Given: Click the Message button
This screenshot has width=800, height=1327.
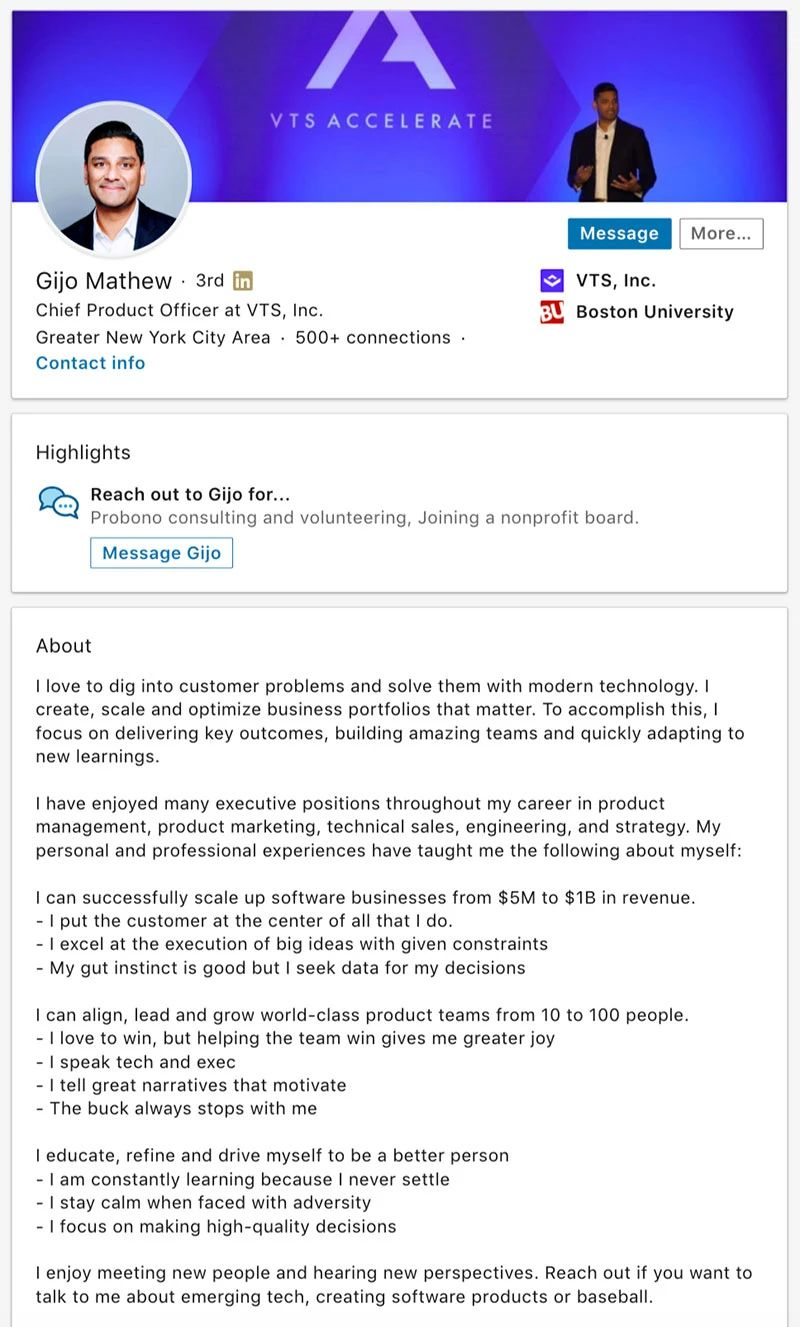Looking at the screenshot, I should point(619,232).
